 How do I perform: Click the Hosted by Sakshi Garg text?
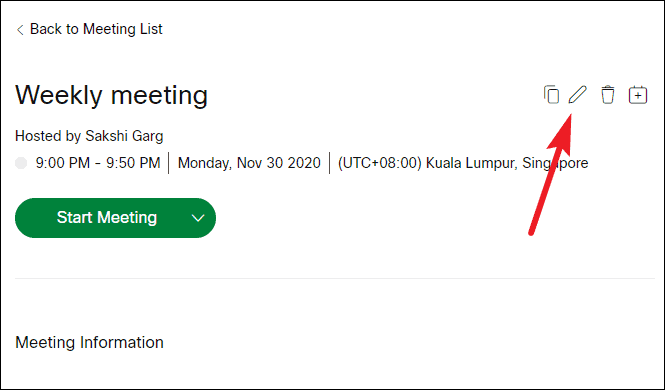coord(89,136)
